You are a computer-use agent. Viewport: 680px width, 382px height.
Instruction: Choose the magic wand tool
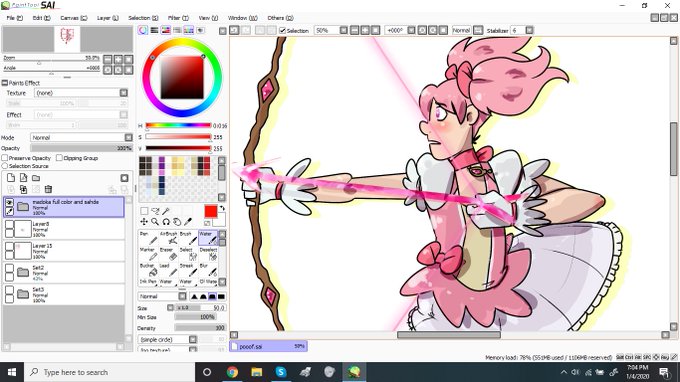pos(166,211)
